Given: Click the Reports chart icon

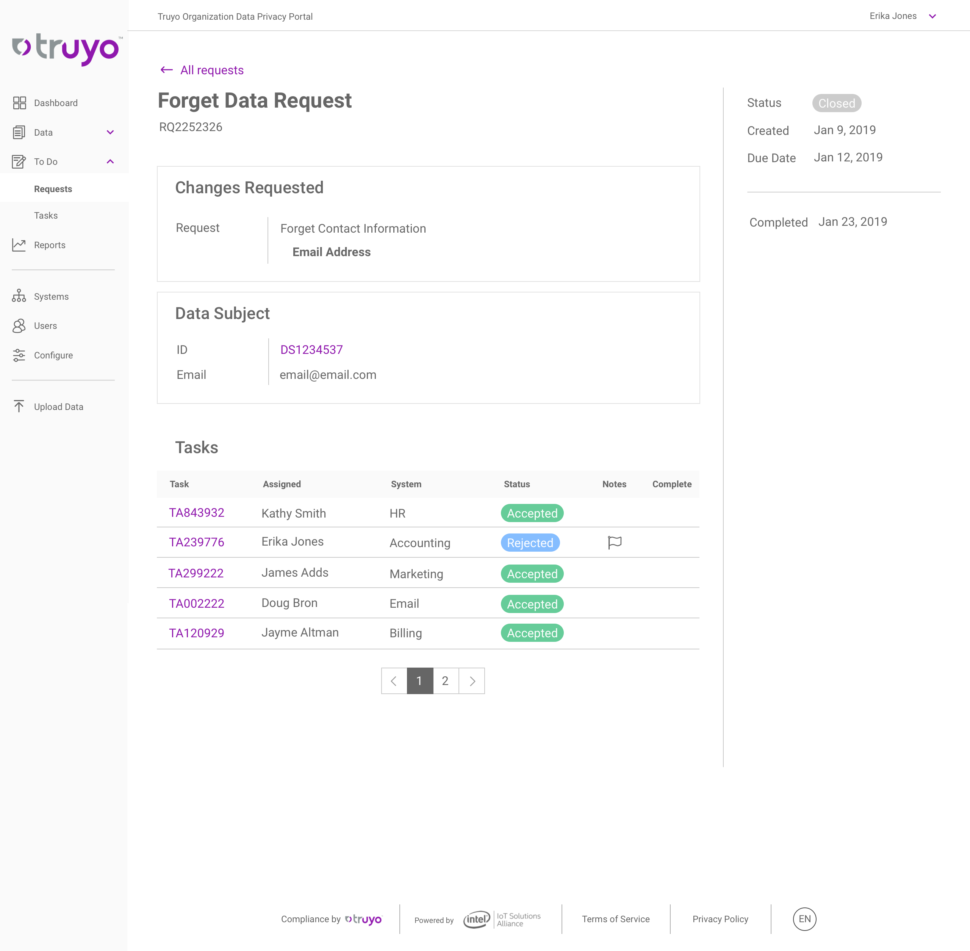Looking at the screenshot, I should (x=19, y=245).
